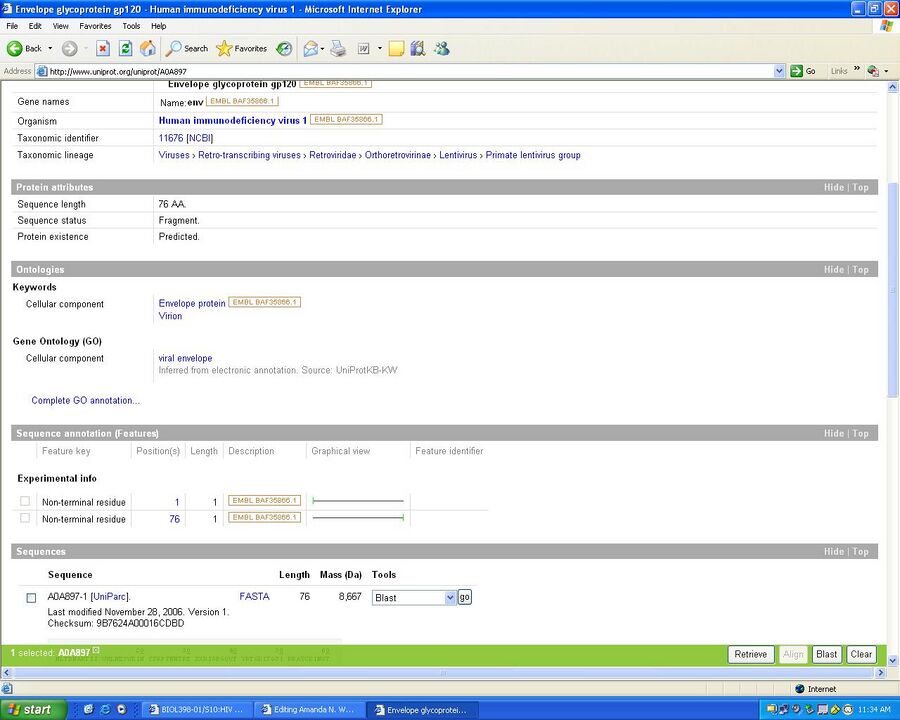Click the Back navigation arrow icon
Viewport: 900px width, 720px height.
pos(16,48)
